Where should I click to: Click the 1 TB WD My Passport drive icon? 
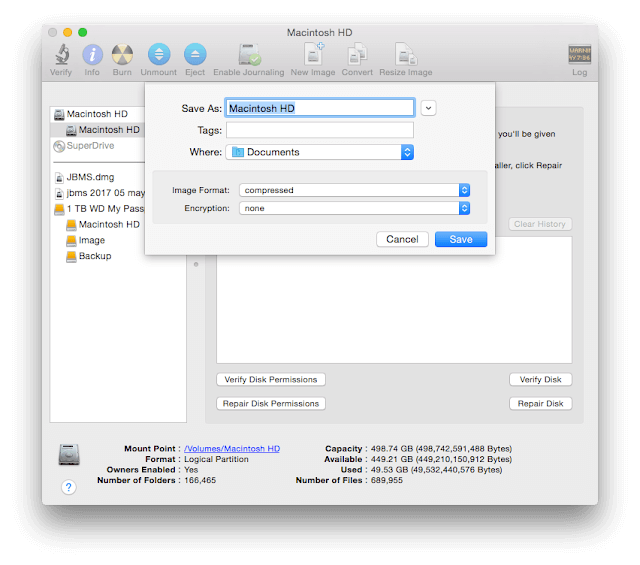click(59, 209)
